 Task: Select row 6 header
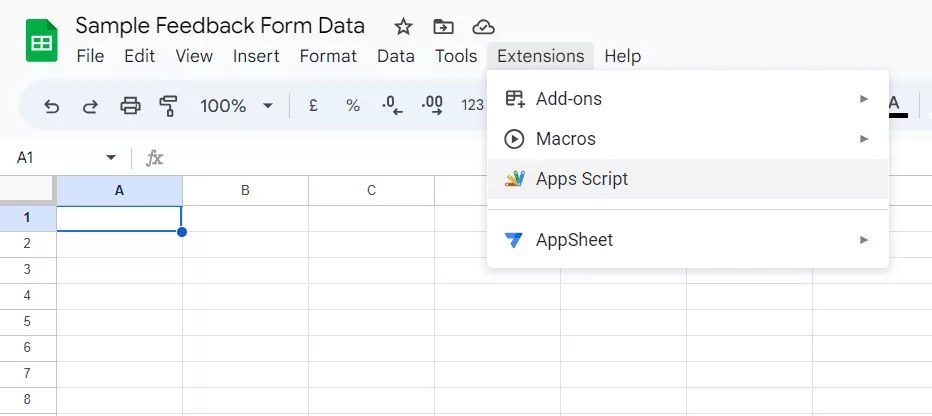click(x=28, y=348)
